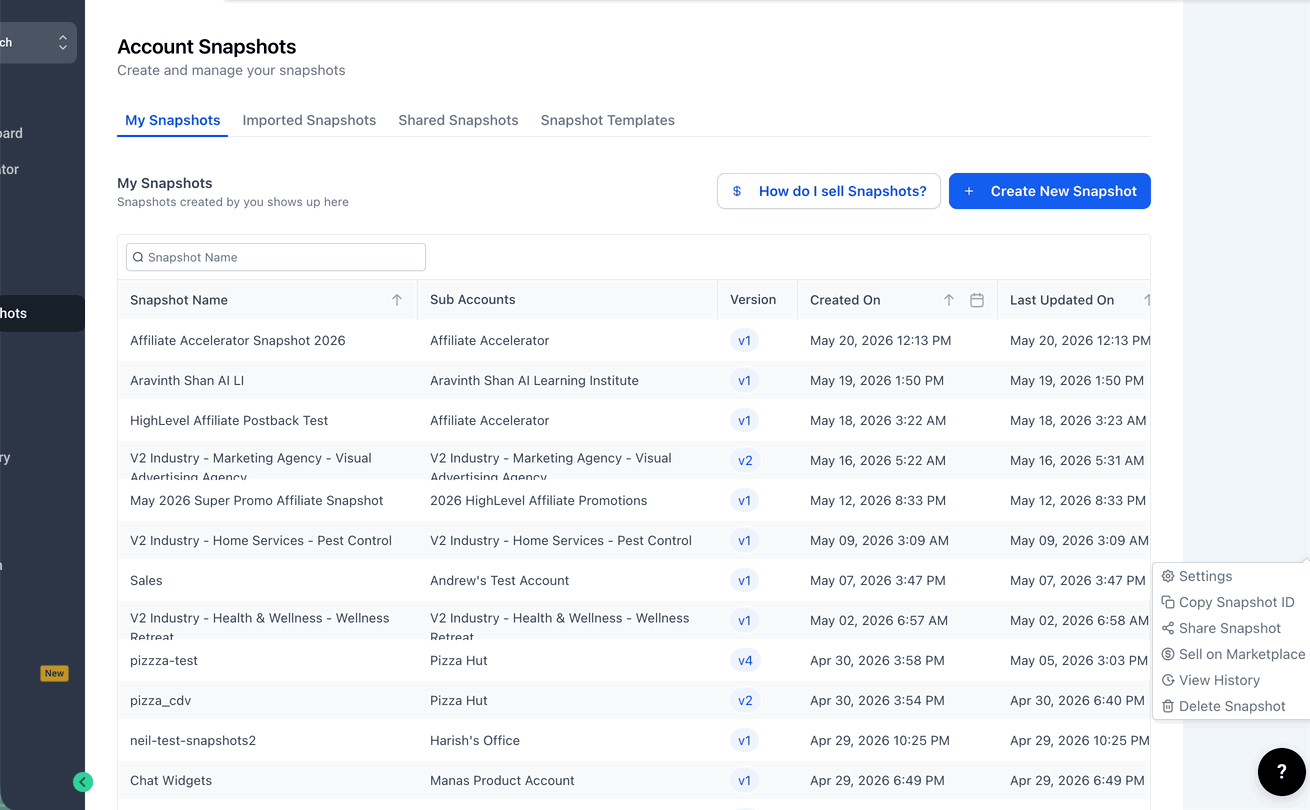Image resolution: width=1310 pixels, height=810 pixels.
Task: Select 2026 HighLevel Affiliate Promotions cell
Action: [x=539, y=500]
